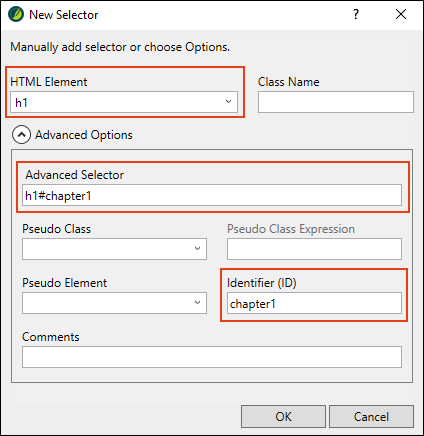The width and height of the screenshot is (424, 436).
Task: Click the Identifier (ID) field containing chapter1
Action: (x=314, y=303)
